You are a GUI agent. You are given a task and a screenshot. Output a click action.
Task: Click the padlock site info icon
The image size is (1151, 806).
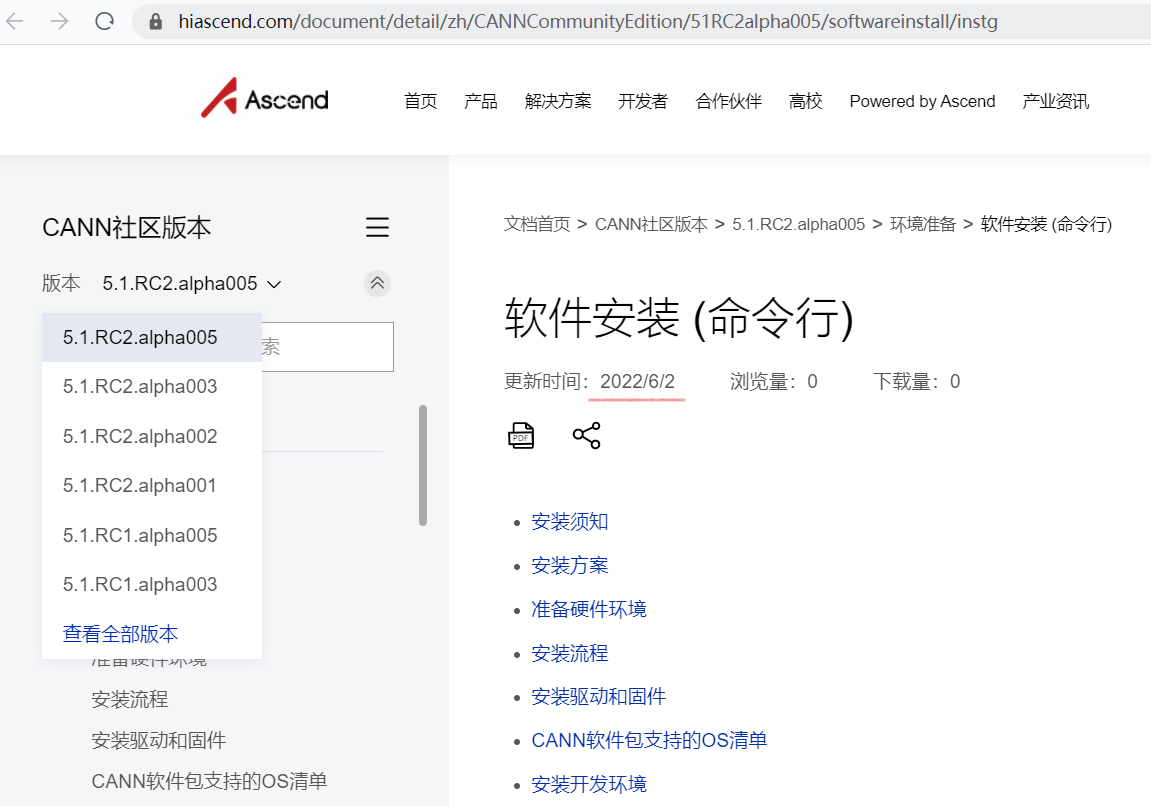[156, 21]
